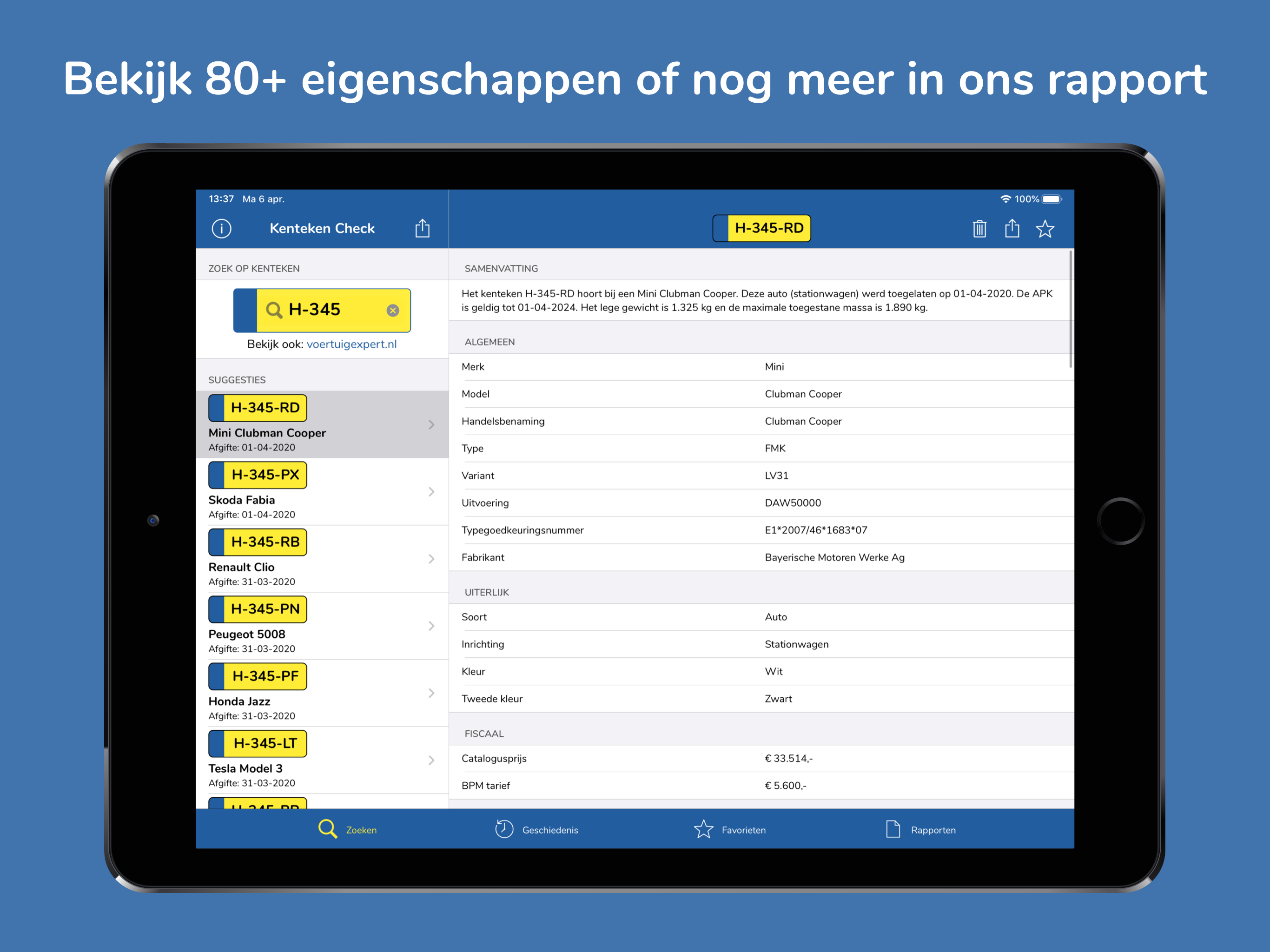Expand Renault Clio suggestion chevron
Image resolution: width=1270 pixels, height=952 pixels.
[431, 559]
